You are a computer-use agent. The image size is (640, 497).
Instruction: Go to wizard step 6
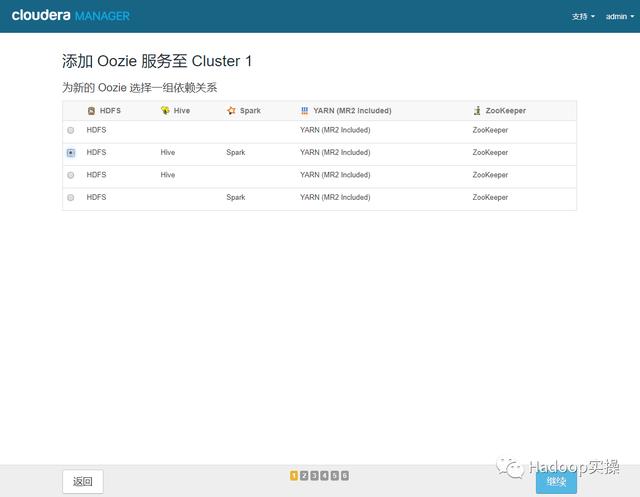point(345,475)
